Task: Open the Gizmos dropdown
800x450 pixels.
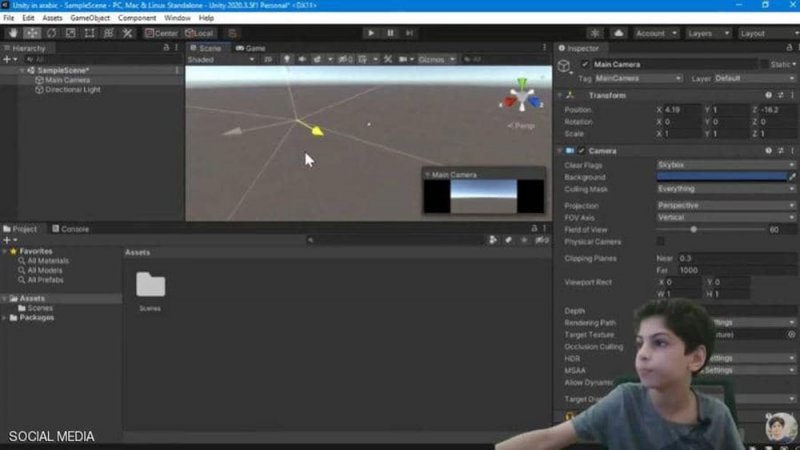Action: click(x=436, y=60)
